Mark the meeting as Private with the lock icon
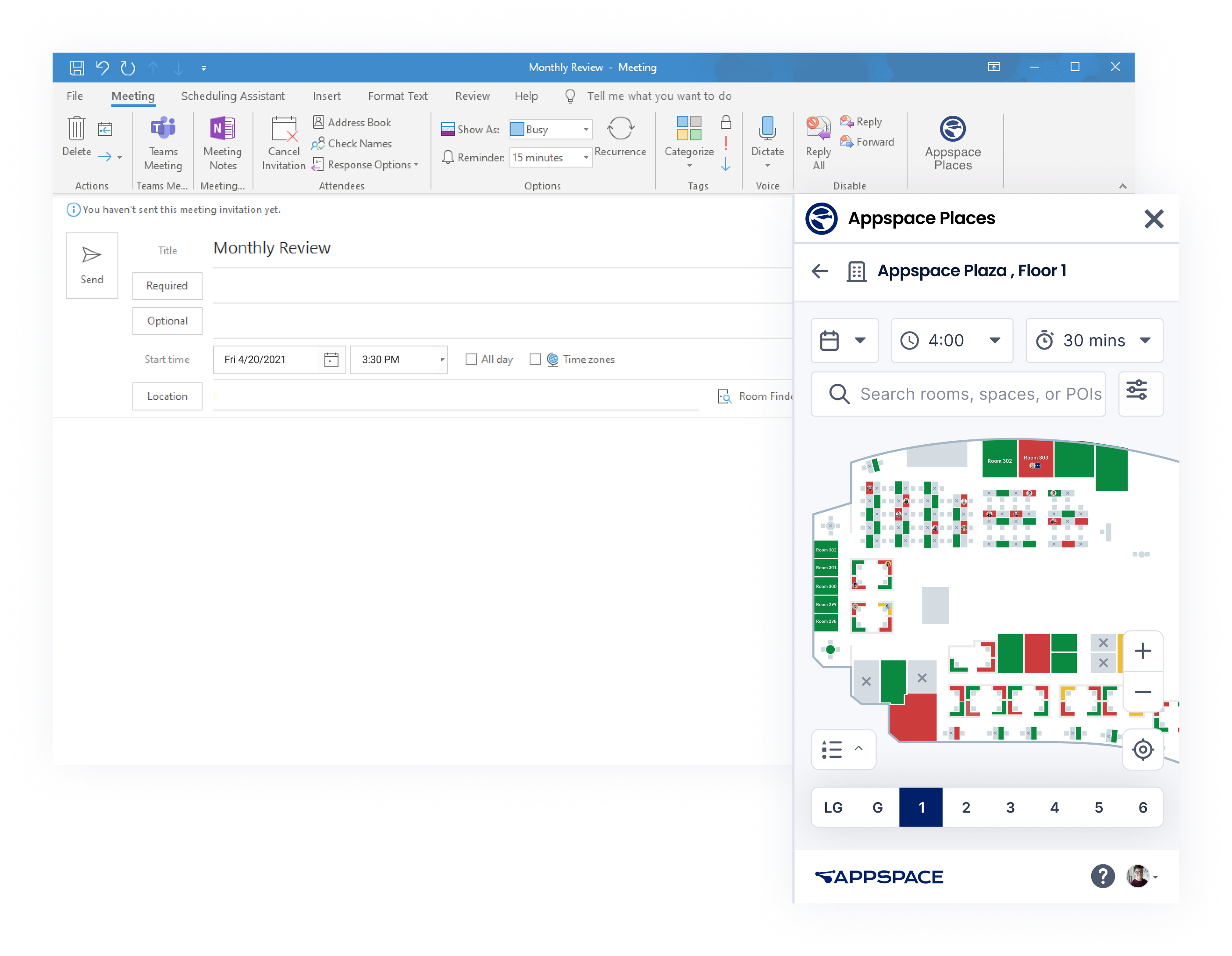 pyautogui.click(x=726, y=122)
